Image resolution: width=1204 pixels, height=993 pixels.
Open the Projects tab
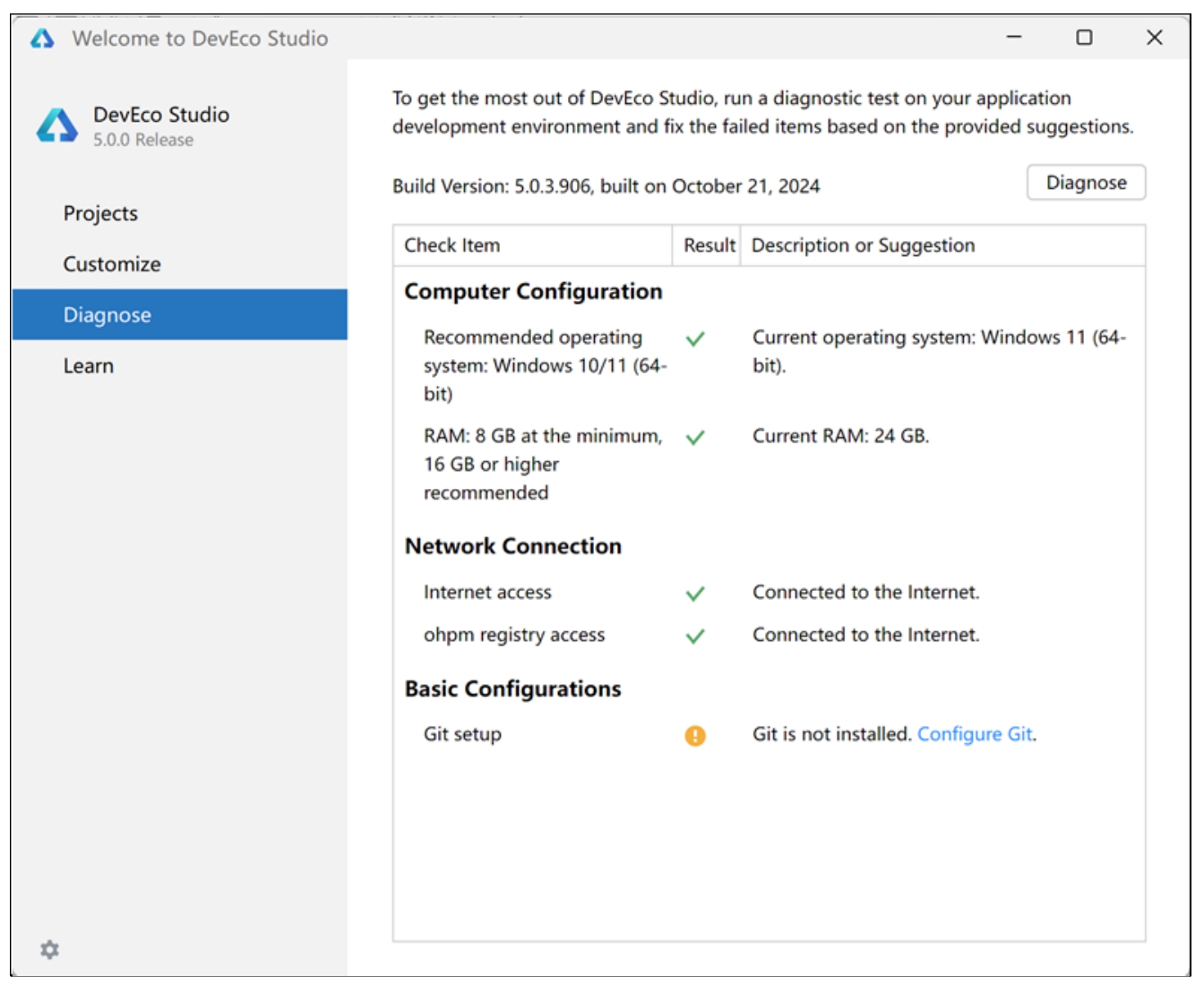tap(100, 213)
